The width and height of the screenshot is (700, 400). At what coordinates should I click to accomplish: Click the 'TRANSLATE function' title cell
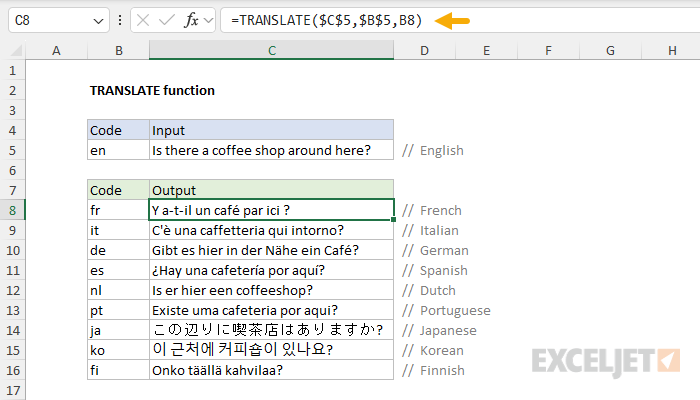[x=152, y=91]
